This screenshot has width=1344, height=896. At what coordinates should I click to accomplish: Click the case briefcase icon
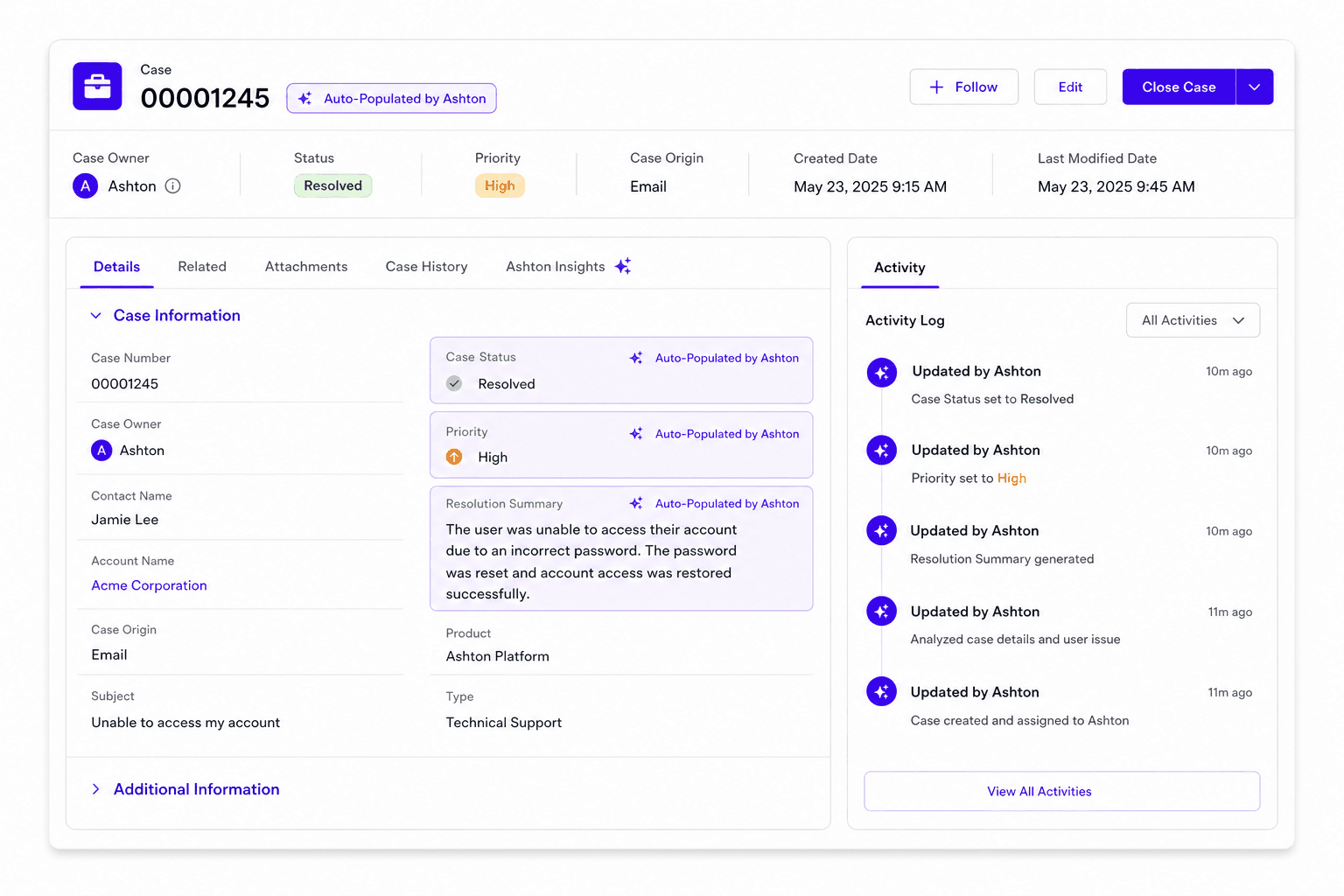click(97, 86)
